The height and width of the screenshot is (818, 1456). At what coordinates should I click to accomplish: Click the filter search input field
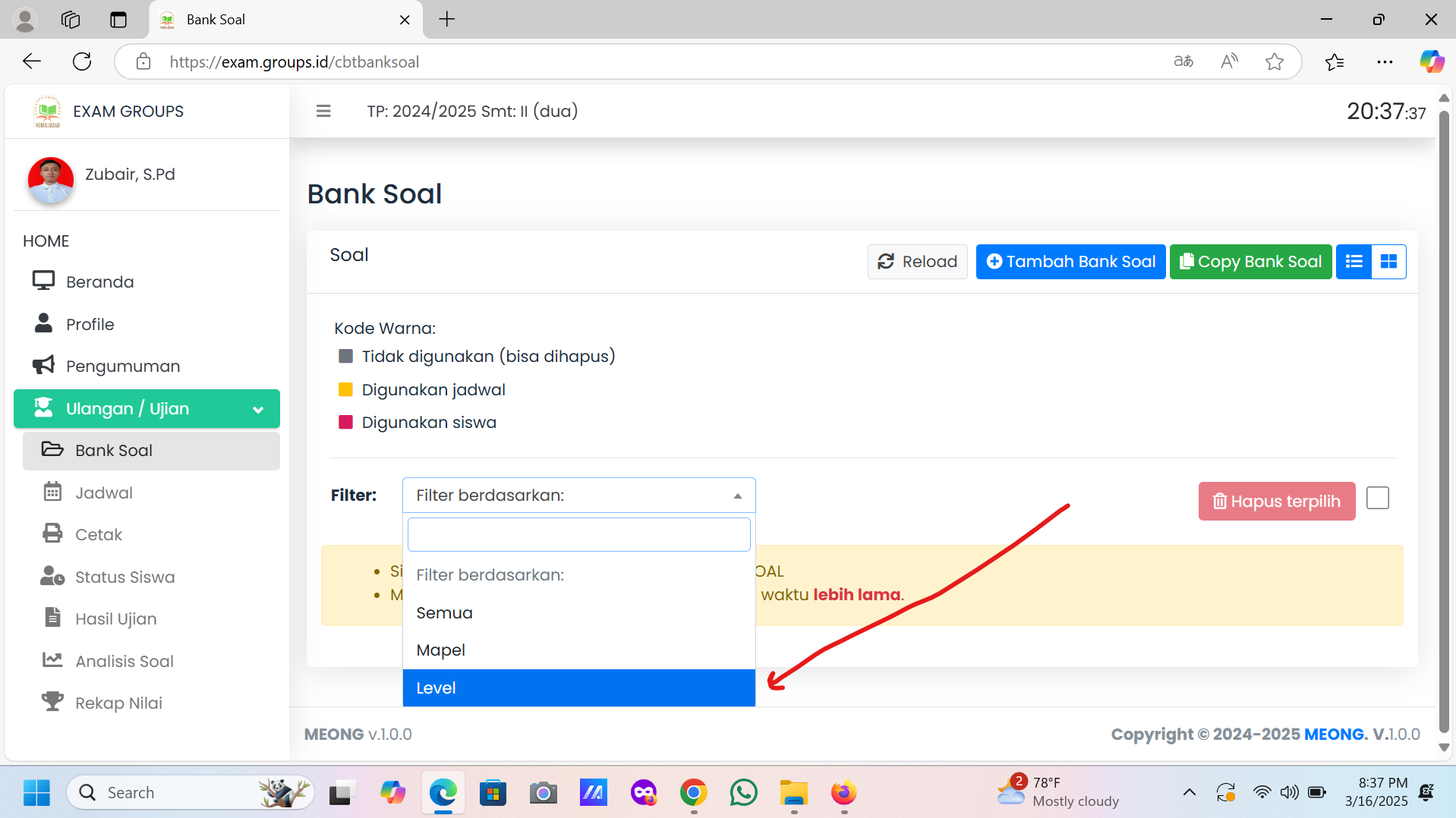tap(578, 534)
